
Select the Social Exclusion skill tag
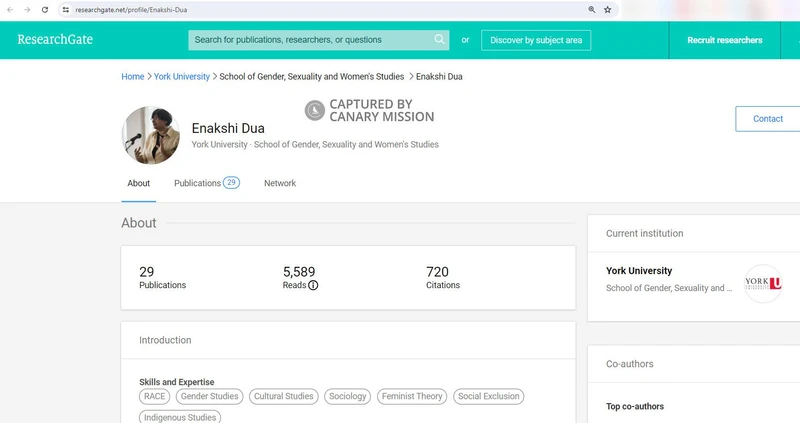point(488,396)
